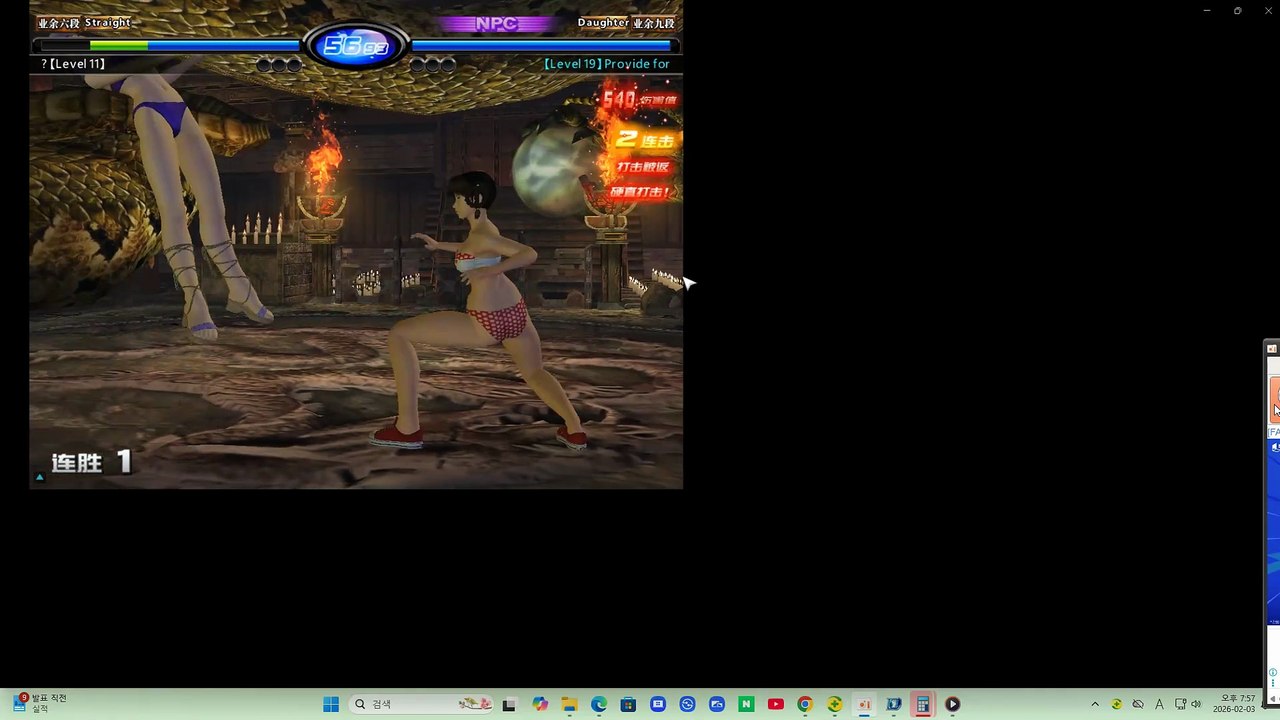Image resolution: width=1280 pixels, height=720 pixels.
Task: Open File Explorer from the taskbar
Action: [569, 704]
